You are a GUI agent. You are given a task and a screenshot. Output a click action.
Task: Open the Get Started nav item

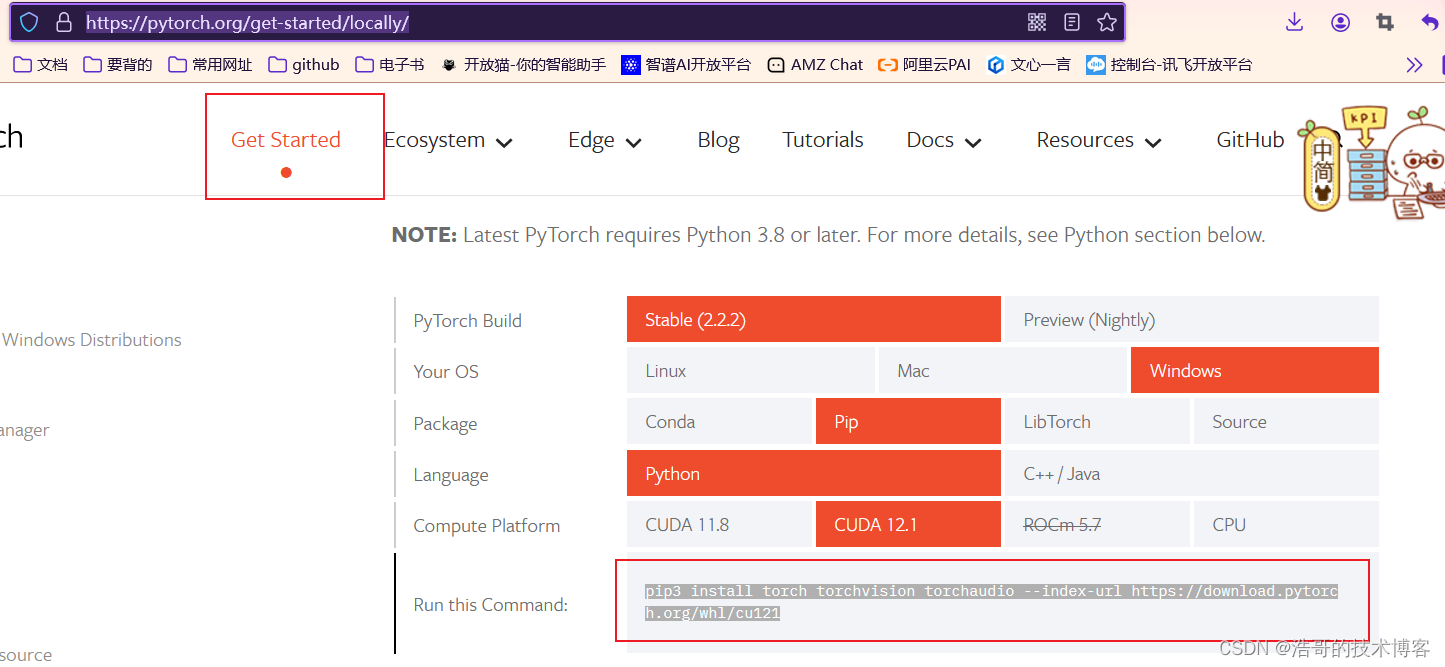[x=286, y=140]
